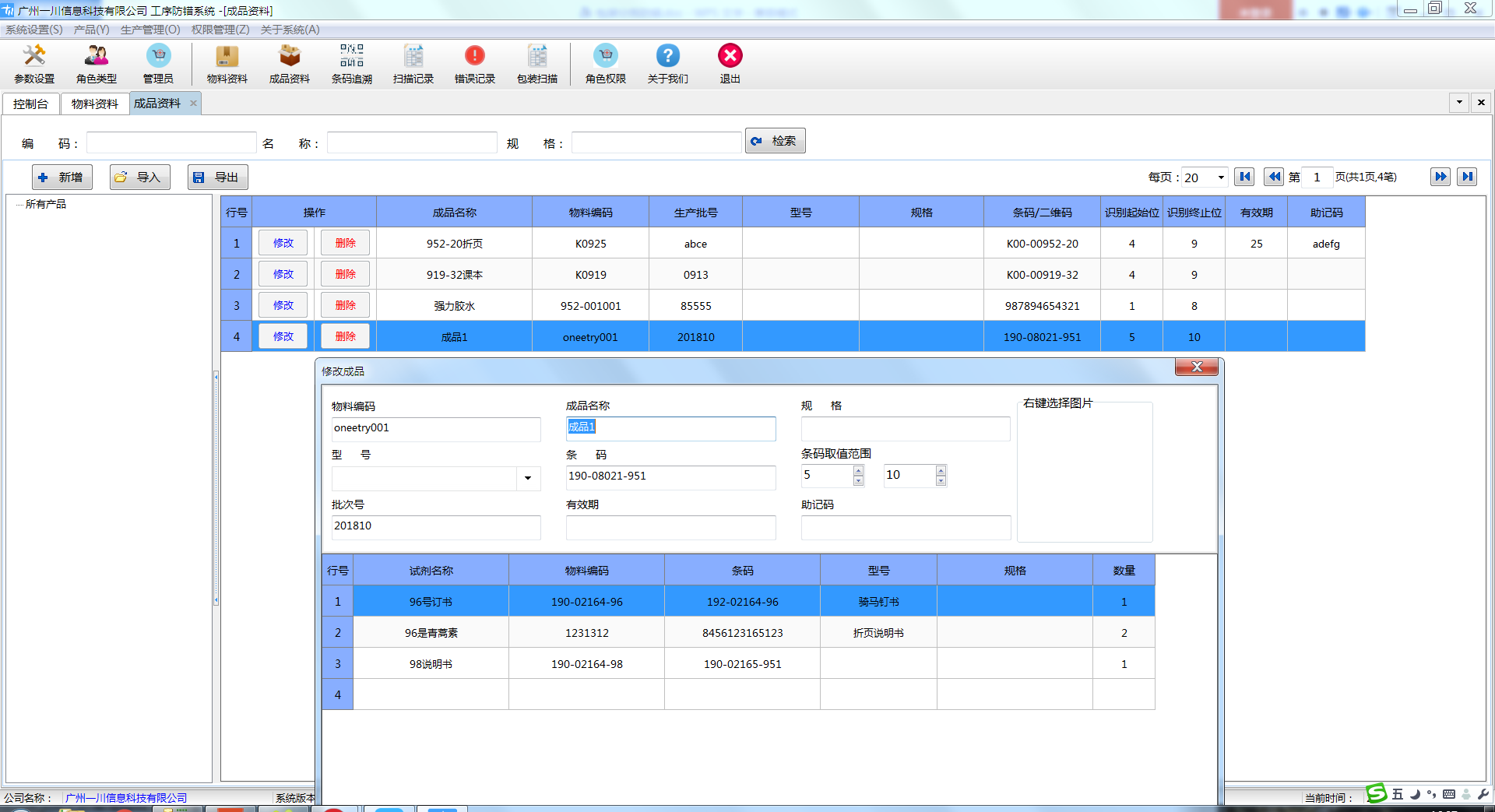The image size is (1495, 812).
Task: Decrease the barcode range start value 5
Action: [859, 480]
